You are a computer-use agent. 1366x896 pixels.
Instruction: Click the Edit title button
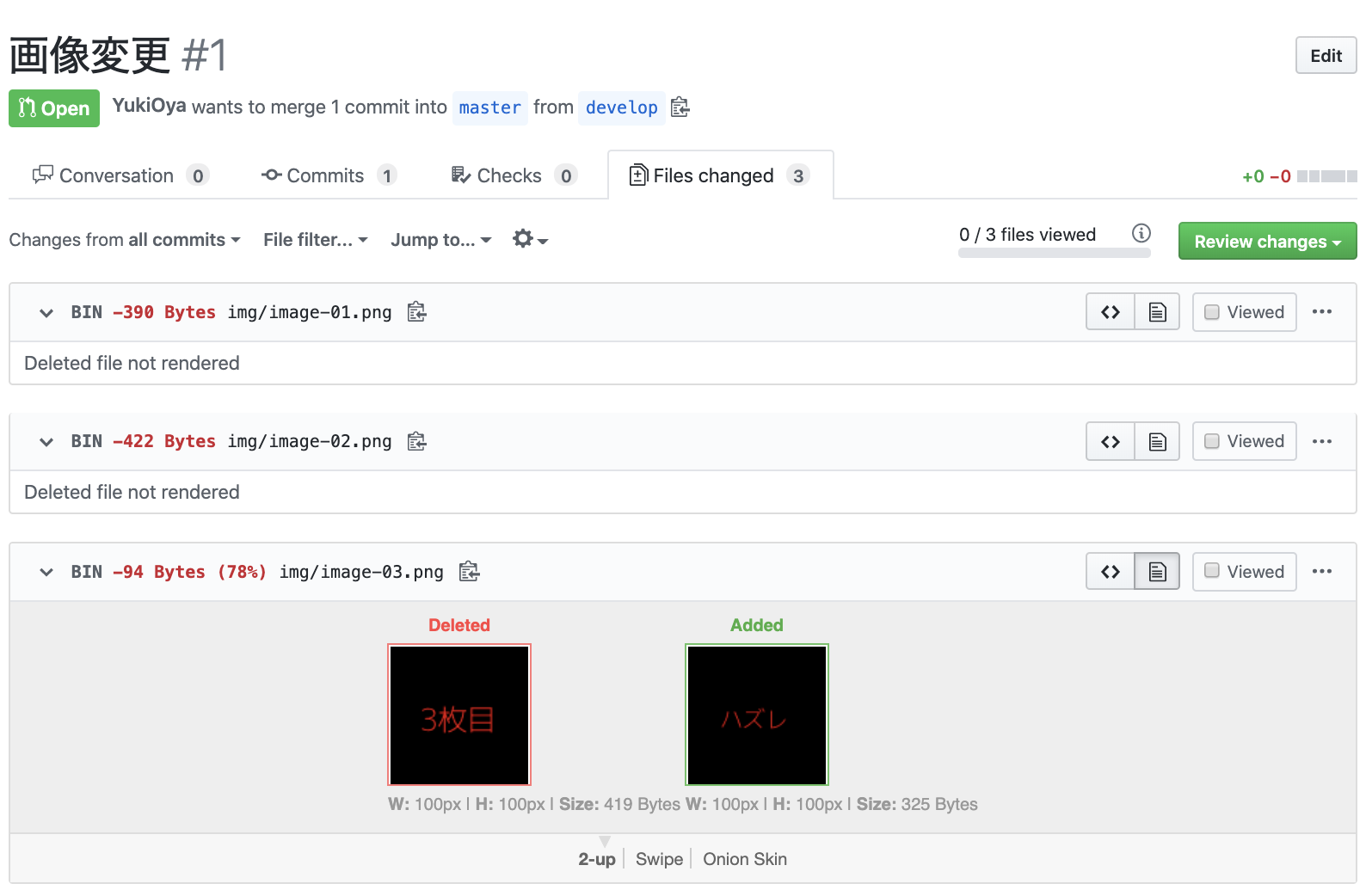click(1326, 56)
